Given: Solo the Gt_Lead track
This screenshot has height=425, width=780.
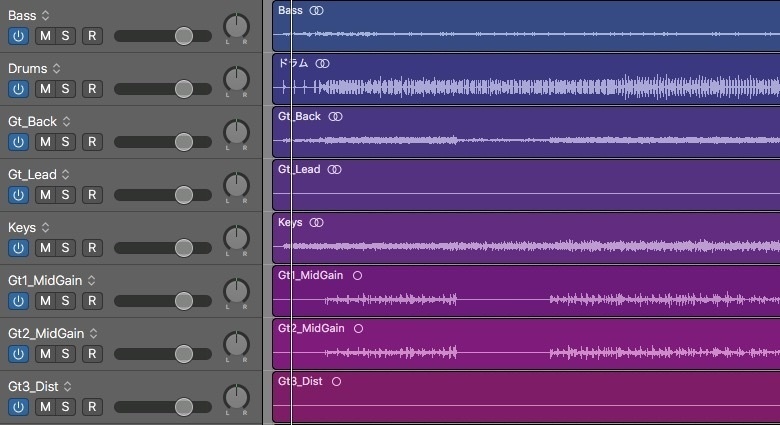Looking at the screenshot, I should click(66, 195).
